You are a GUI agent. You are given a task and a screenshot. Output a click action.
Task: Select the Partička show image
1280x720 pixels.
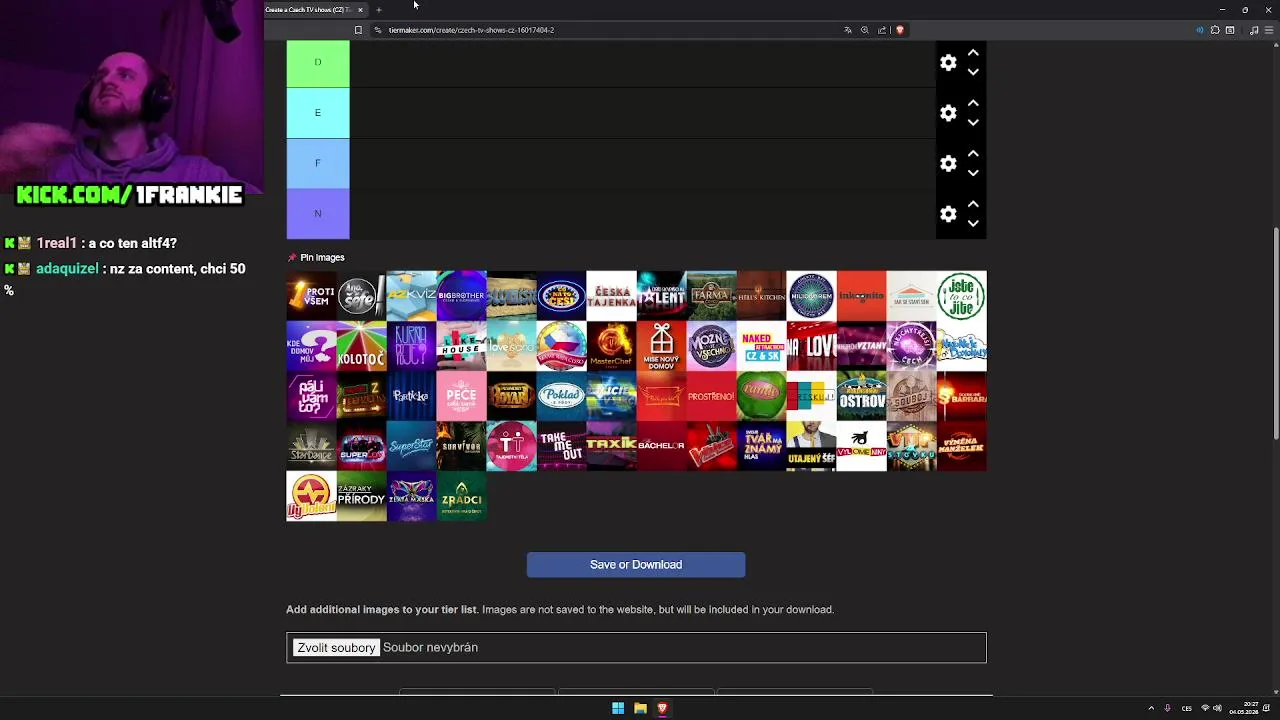pos(411,396)
